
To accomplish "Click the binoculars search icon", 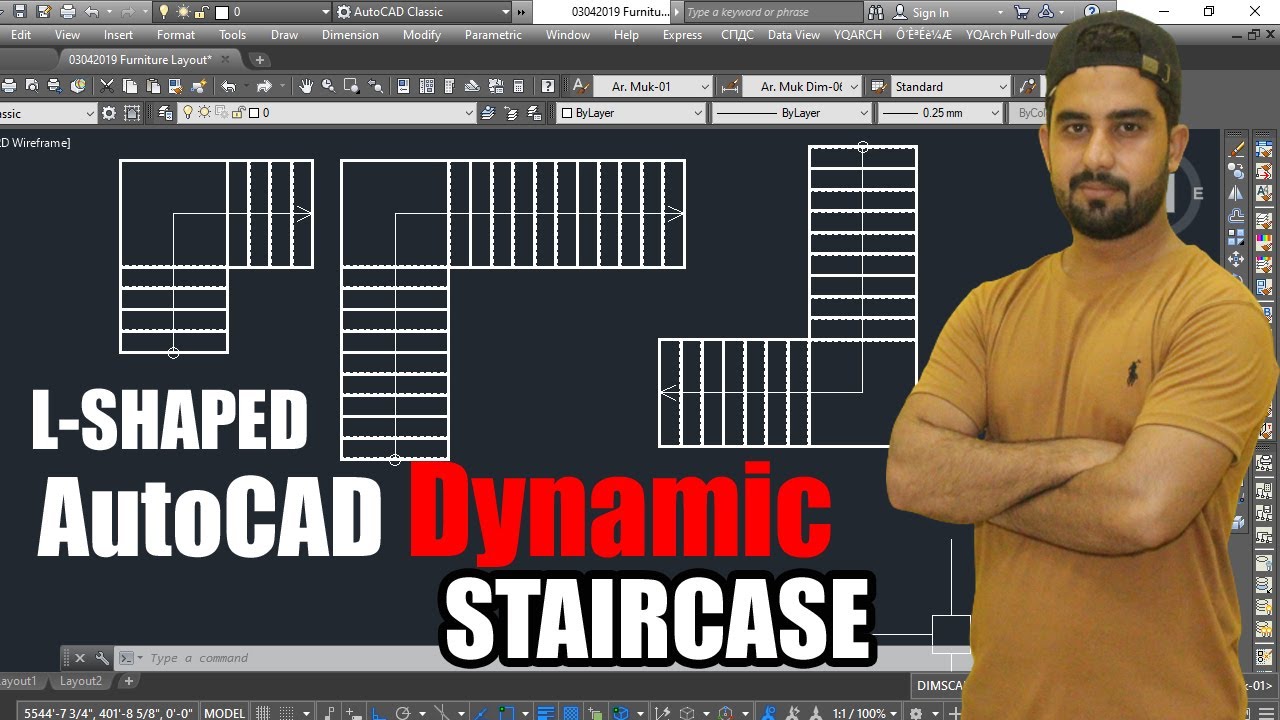I will [x=876, y=12].
